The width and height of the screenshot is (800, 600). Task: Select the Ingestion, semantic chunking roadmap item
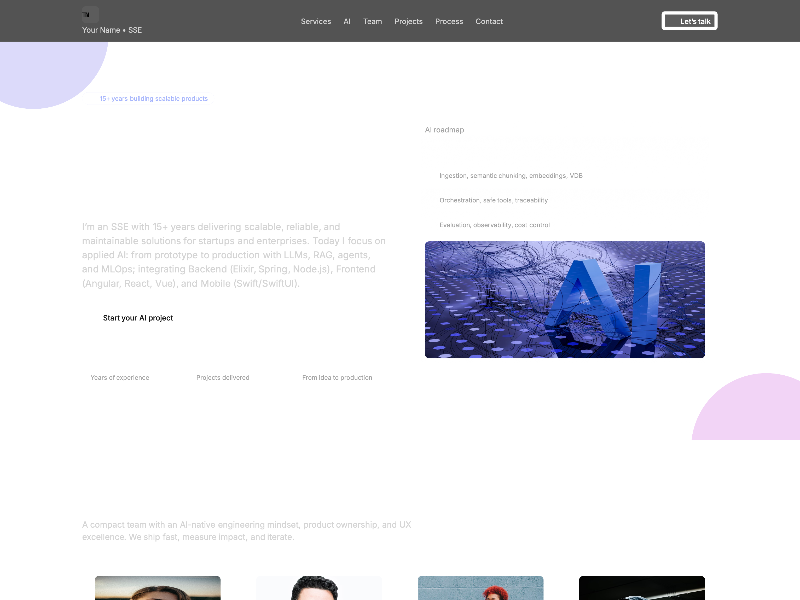coord(510,176)
